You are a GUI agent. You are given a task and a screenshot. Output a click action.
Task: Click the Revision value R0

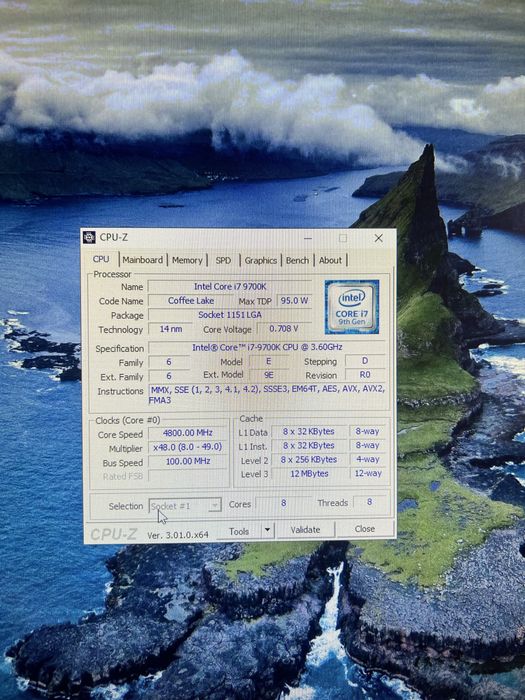(x=365, y=375)
